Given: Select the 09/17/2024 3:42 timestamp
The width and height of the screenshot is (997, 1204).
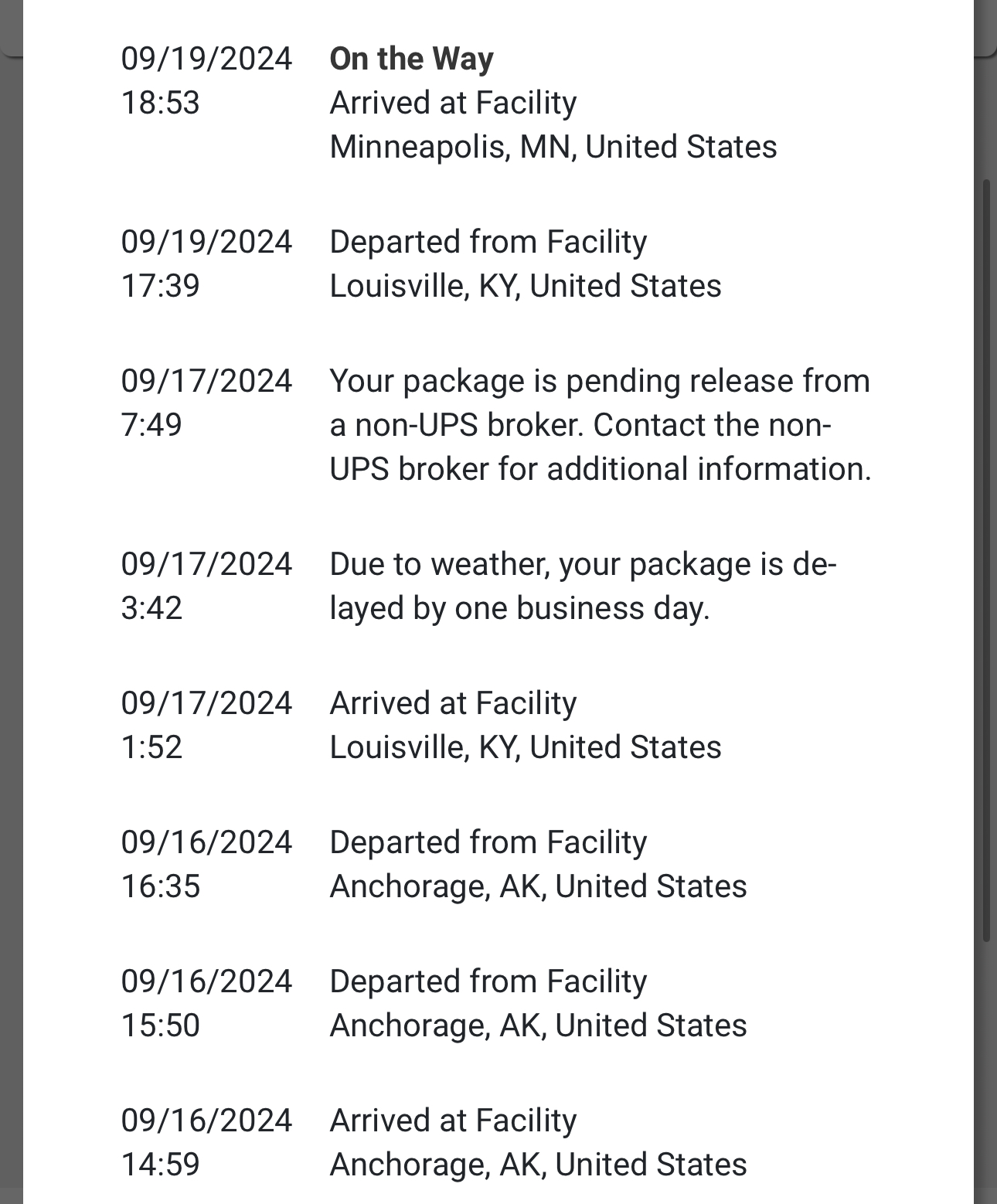Looking at the screenshot, I should tap(206, 586).
